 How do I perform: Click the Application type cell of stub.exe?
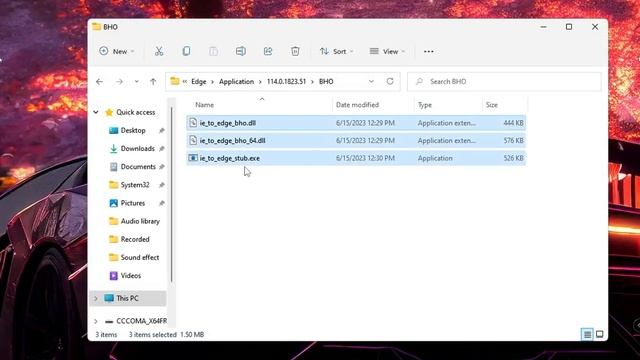pyautogui.click(x=435, y=158)
